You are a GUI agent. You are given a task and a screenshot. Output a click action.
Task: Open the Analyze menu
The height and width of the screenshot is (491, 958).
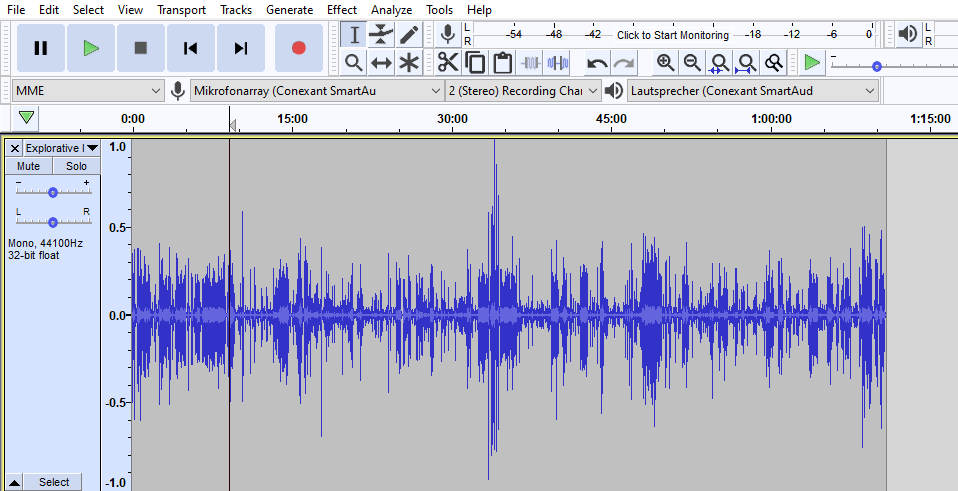pyautogui.click(x=392, y=10)
